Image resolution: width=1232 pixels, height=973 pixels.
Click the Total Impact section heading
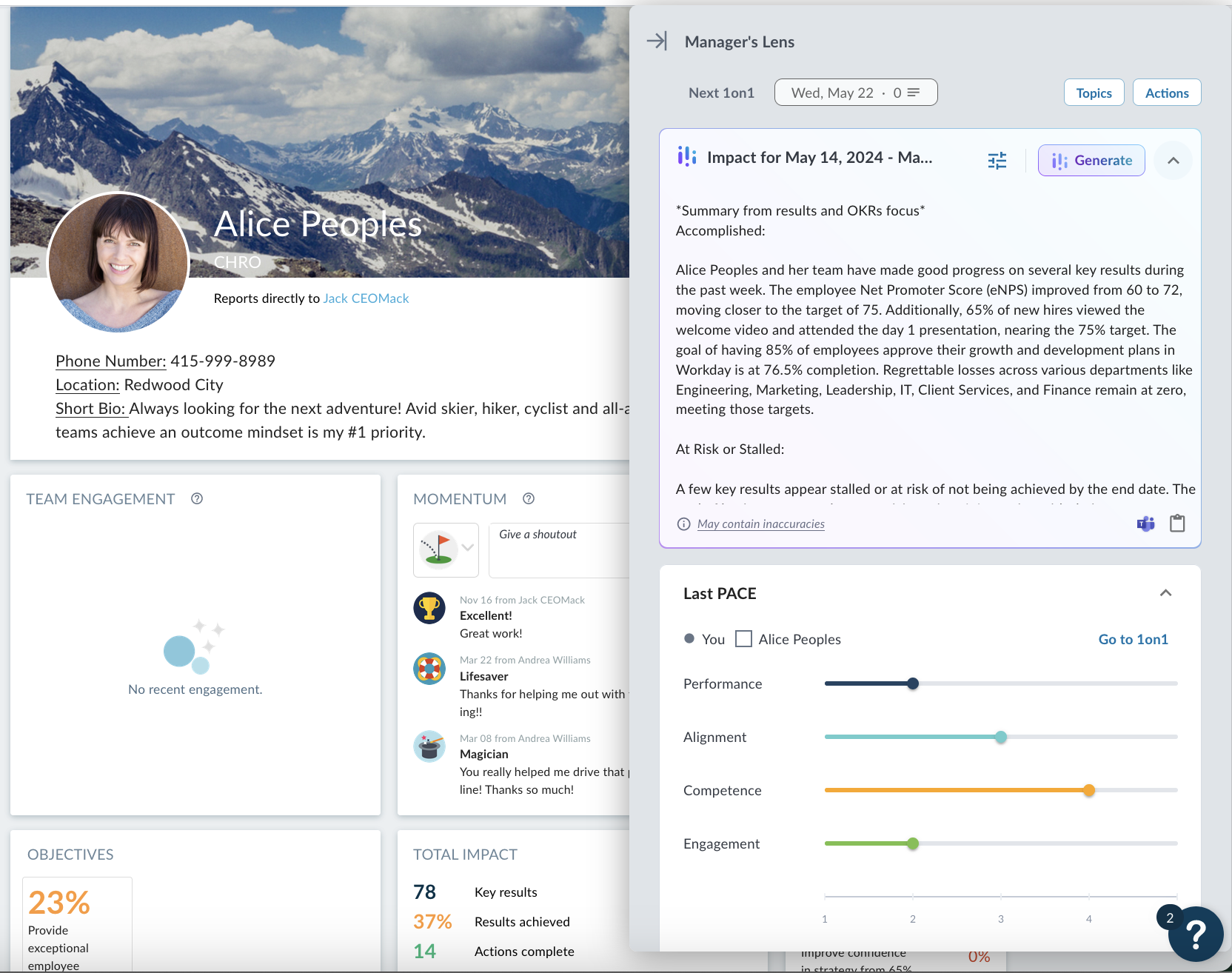pos(465,855)
